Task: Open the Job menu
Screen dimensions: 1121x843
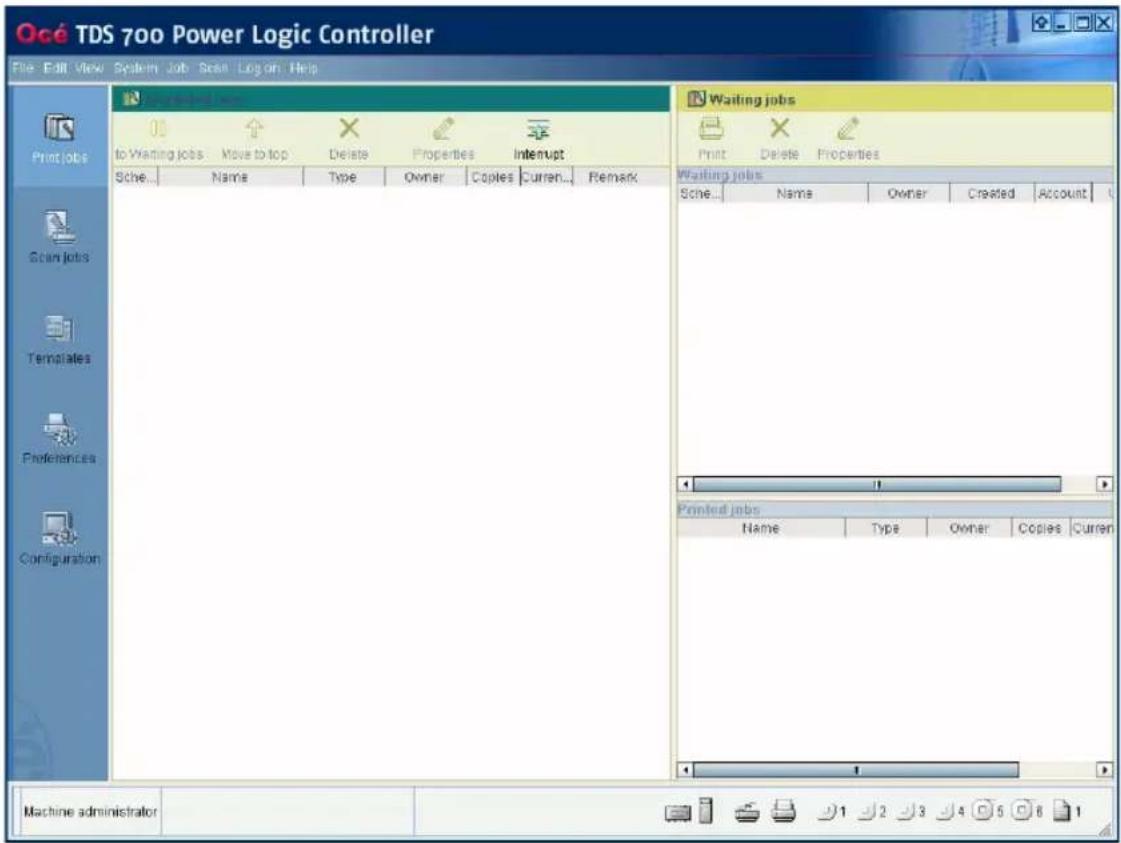Action: (177, 68)
